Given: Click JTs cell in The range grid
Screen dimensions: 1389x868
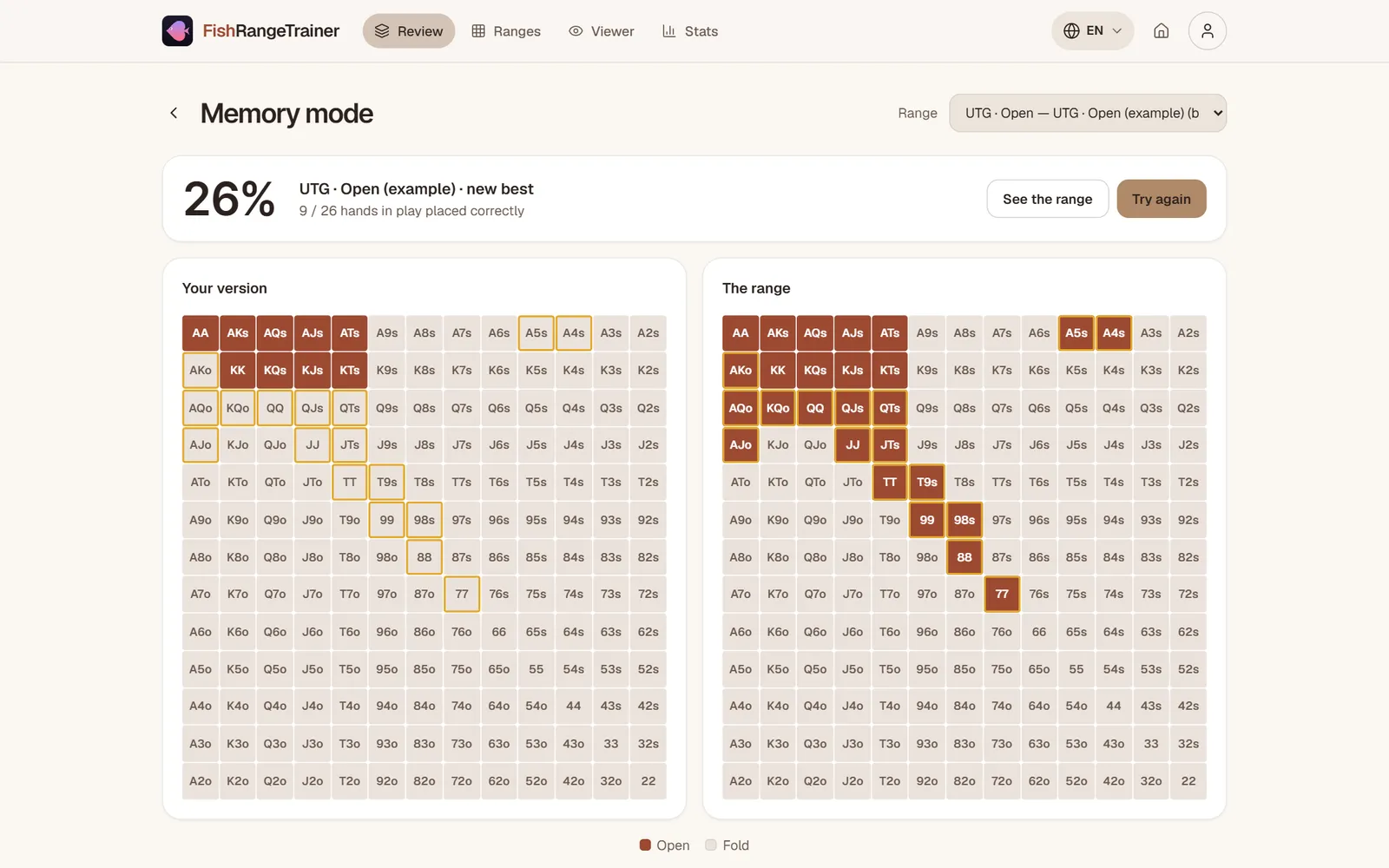Looking at the screenshot, I should tap(890, 445).
